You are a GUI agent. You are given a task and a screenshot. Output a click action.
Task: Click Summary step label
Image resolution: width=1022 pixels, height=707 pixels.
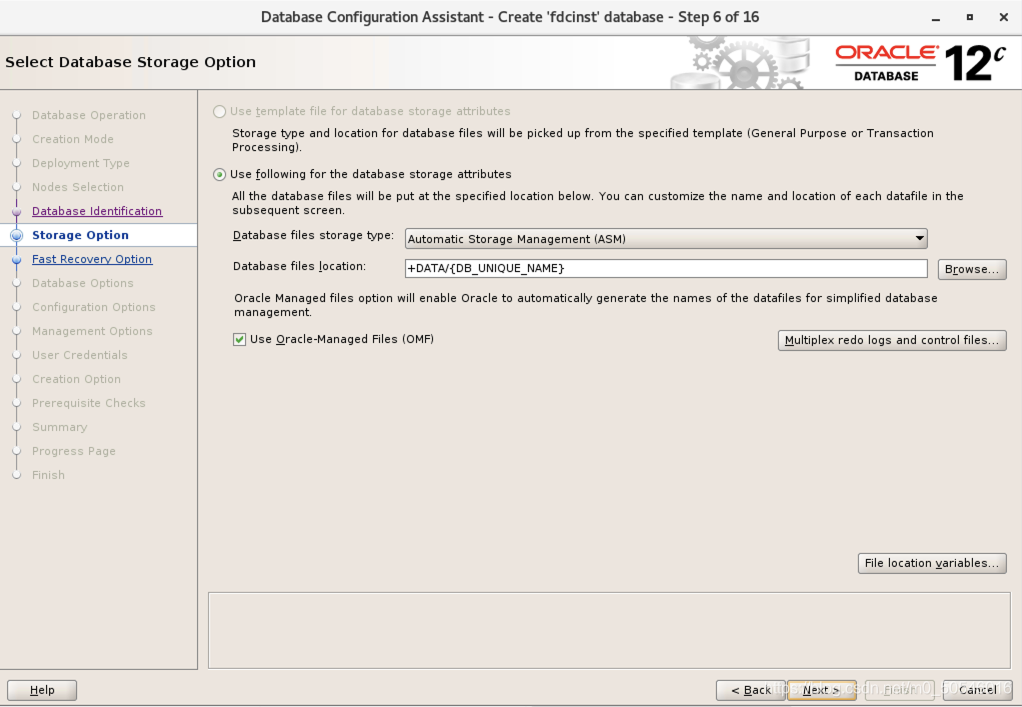(x=59, y=427)
